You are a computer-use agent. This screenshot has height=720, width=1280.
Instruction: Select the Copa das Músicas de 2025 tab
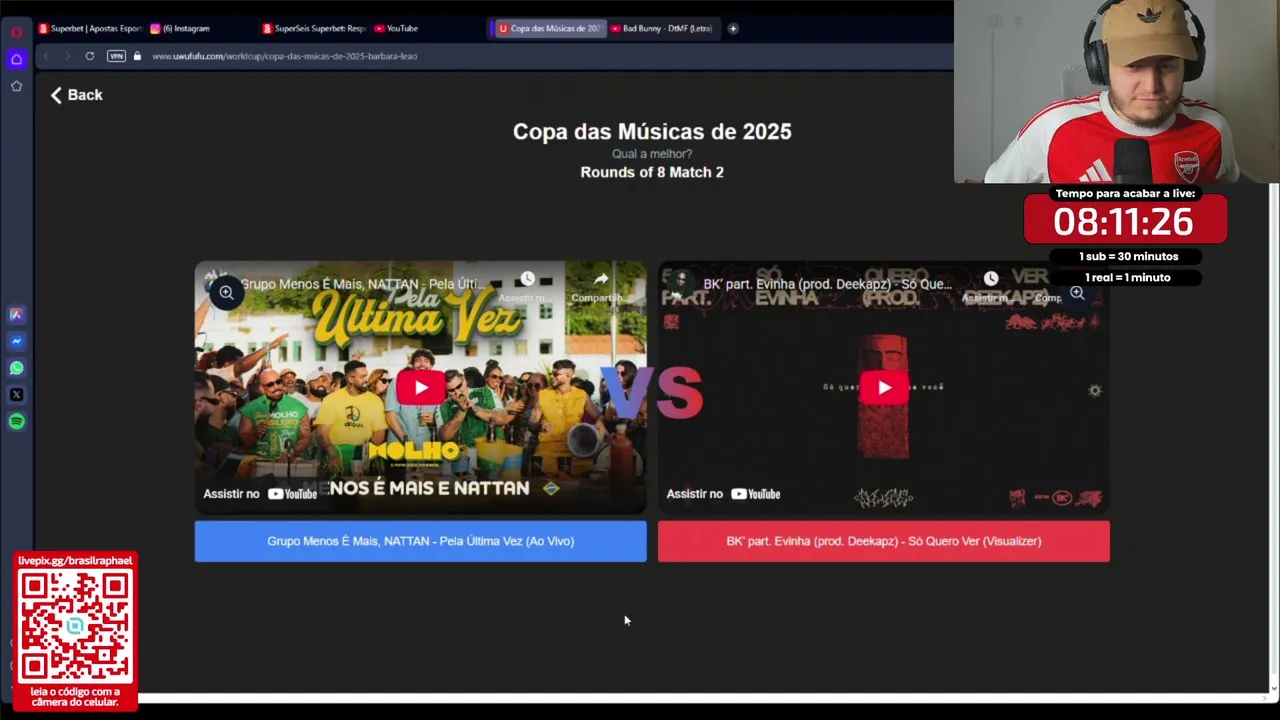tap(550, 28)
